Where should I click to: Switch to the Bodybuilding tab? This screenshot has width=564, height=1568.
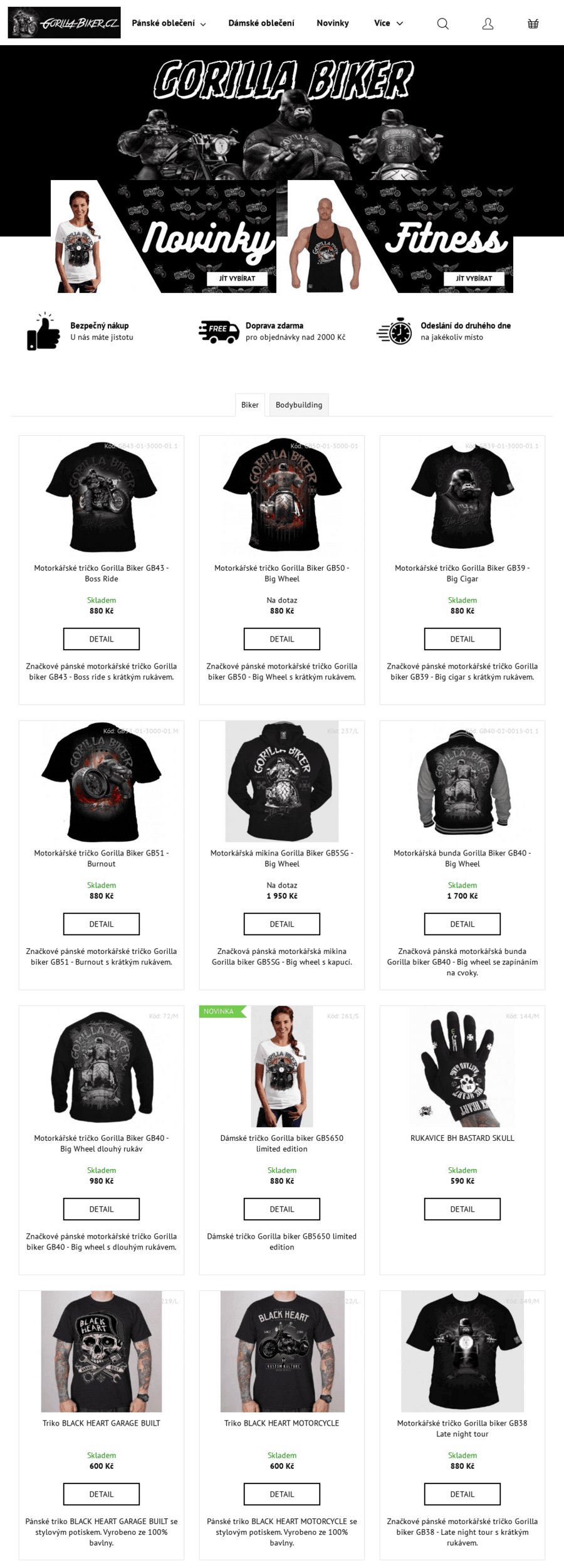point(299,405)
